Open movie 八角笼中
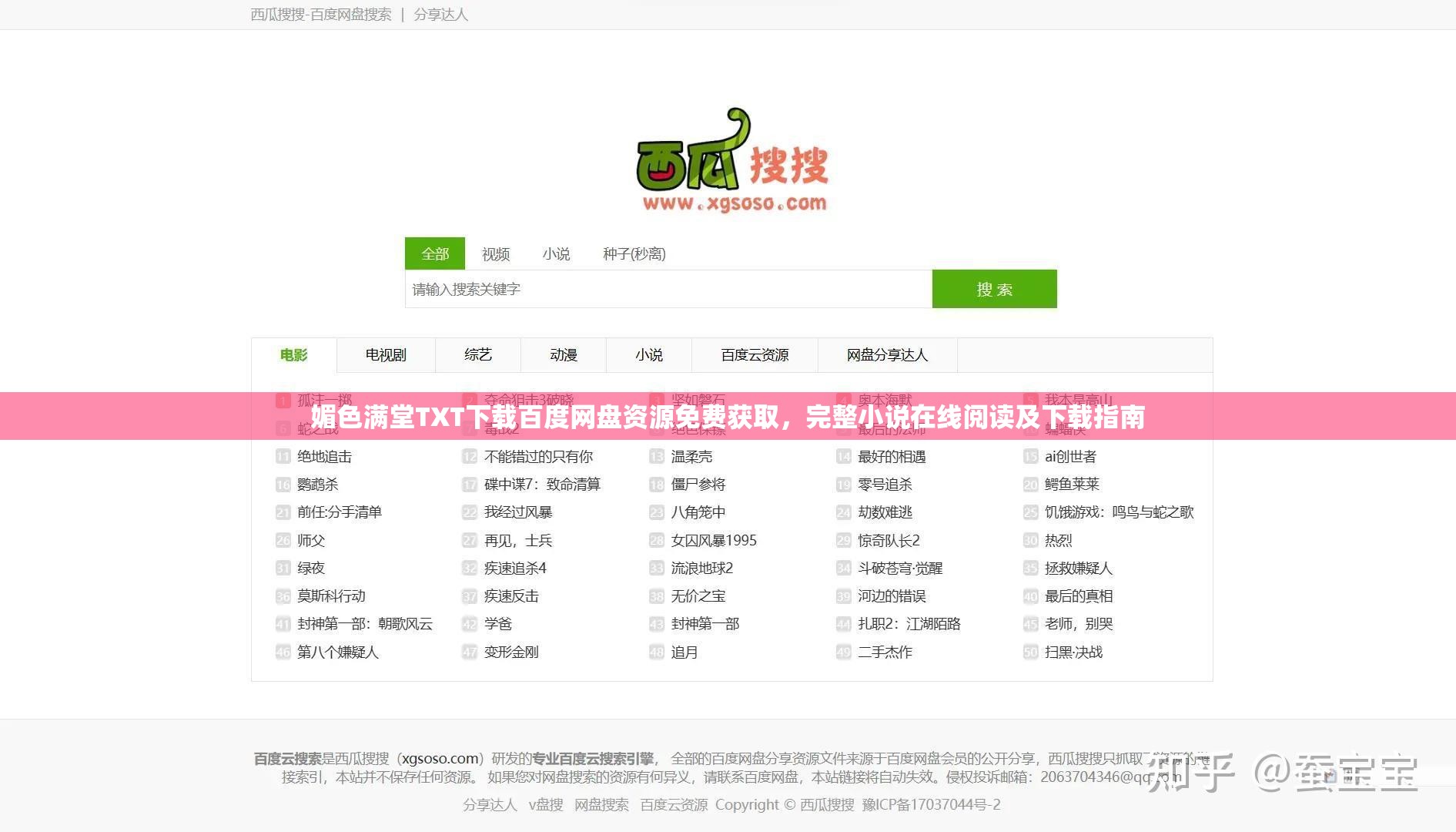 tap(698, 512)
